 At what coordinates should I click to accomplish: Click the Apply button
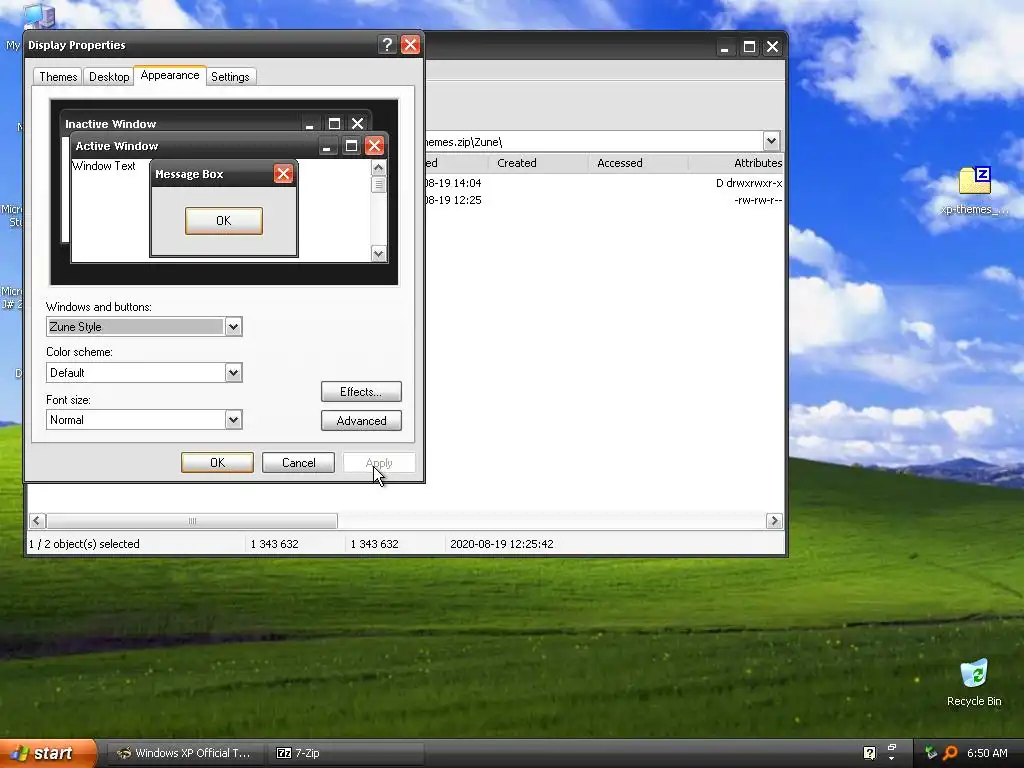pyautogui.click(x=379, y=462)
